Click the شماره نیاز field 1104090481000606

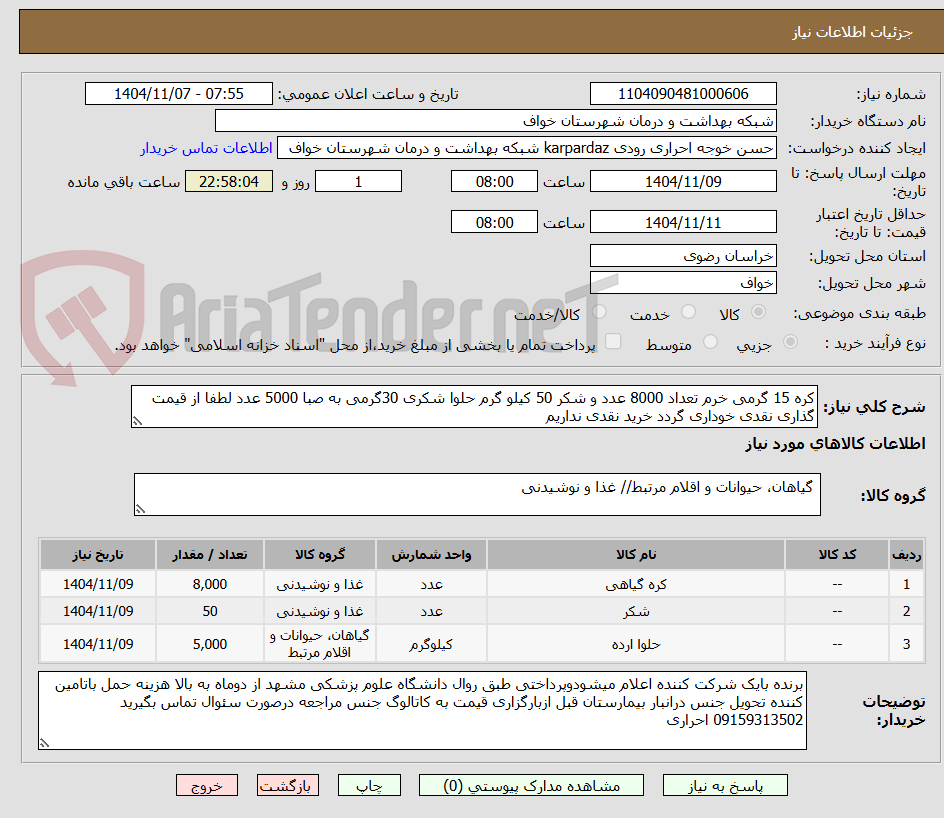tap(683, 94)
